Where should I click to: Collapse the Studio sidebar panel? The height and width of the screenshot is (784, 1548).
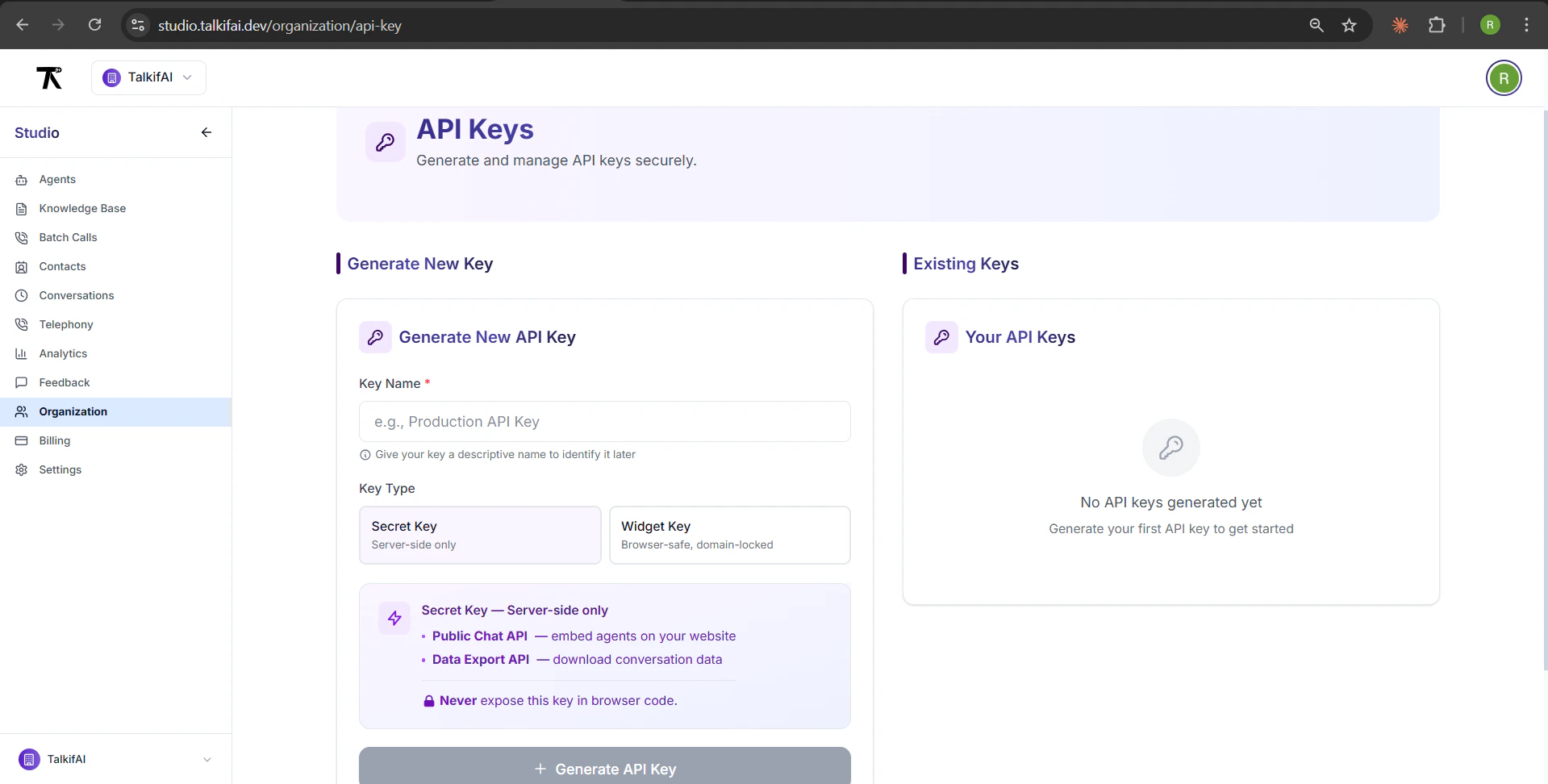click(206, 132)
